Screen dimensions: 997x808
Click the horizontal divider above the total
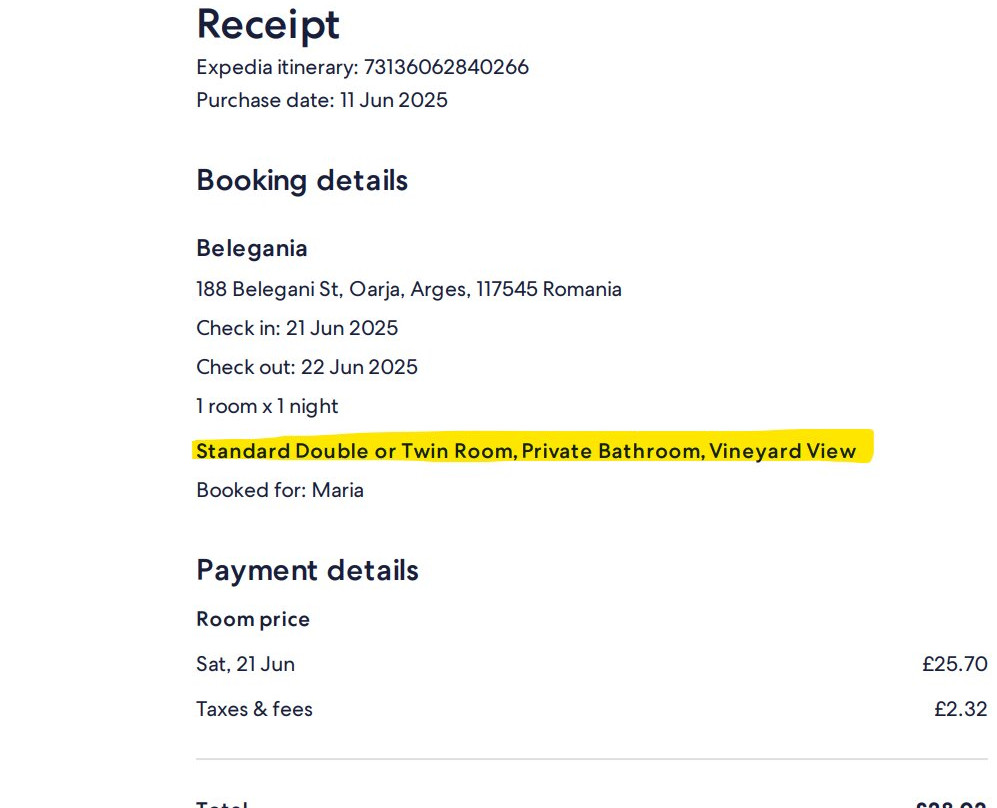(592, 759)
